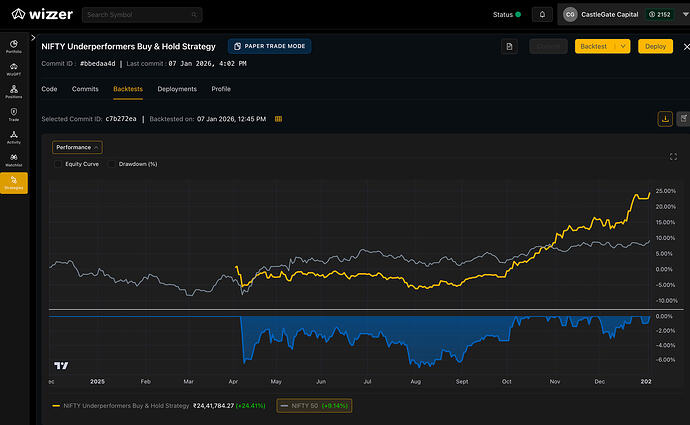Click the selected commit ID c7b272ea
690x425 pixels.
tap(121, 119)
